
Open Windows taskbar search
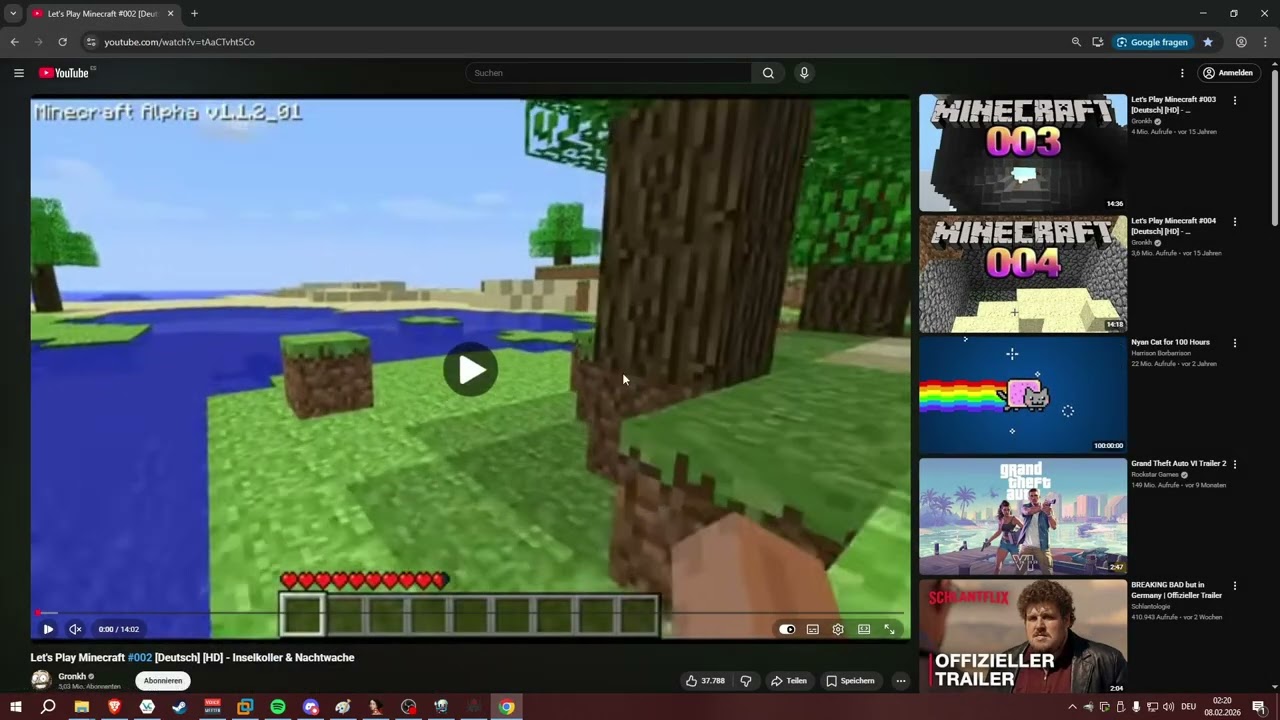[x=48, y=707]
